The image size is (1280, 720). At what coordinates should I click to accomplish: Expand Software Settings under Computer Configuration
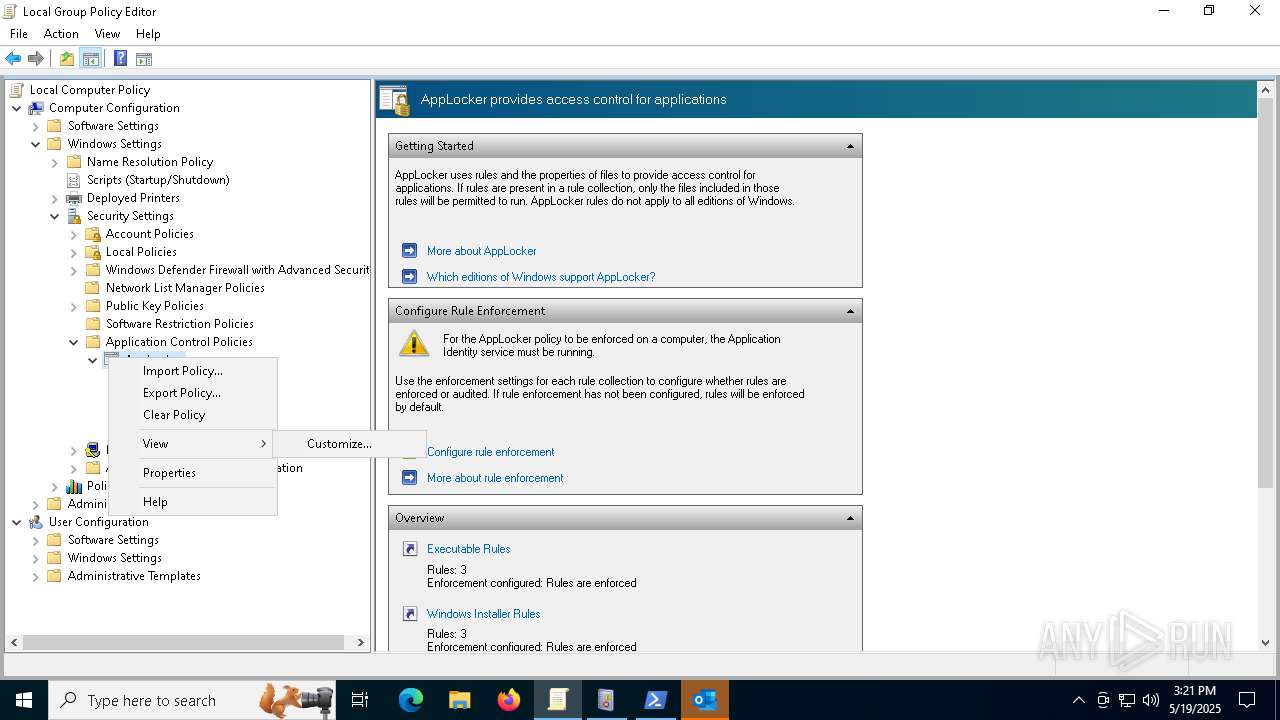pyautogui.click(x=36, y=126)
